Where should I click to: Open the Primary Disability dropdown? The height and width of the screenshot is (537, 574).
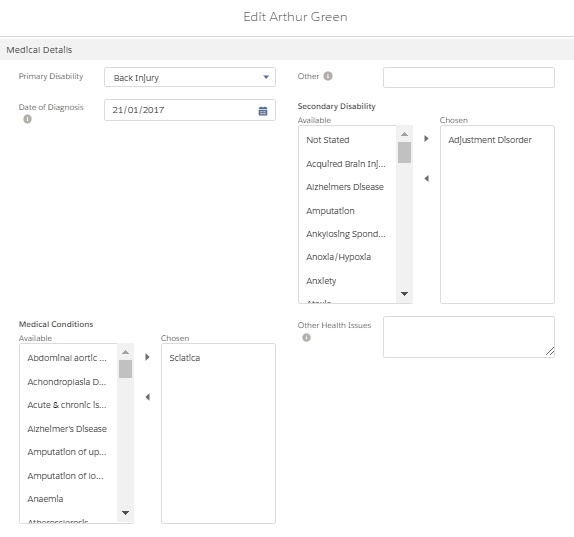(x=190, y=77)
